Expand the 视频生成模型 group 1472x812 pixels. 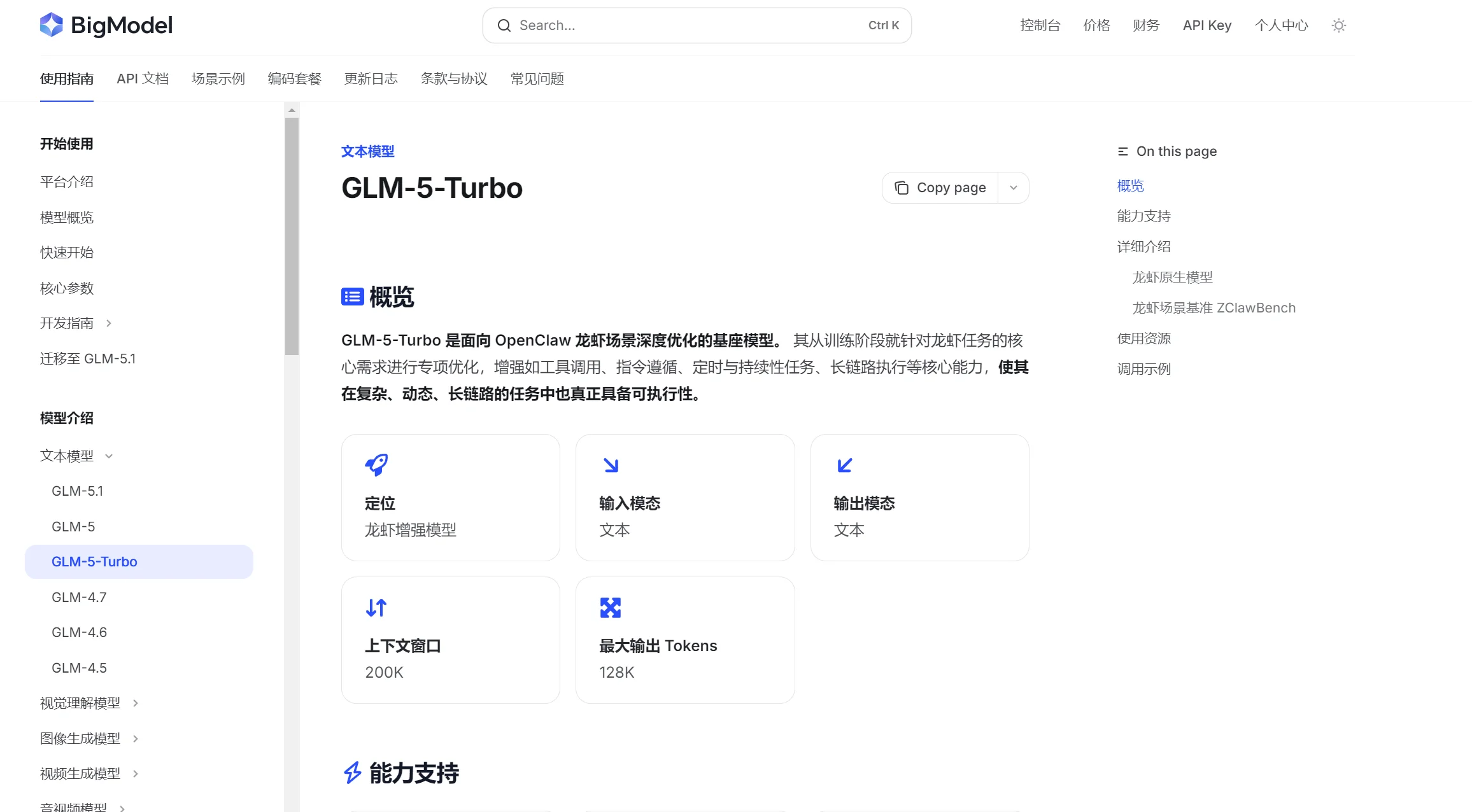coord(136,774)
